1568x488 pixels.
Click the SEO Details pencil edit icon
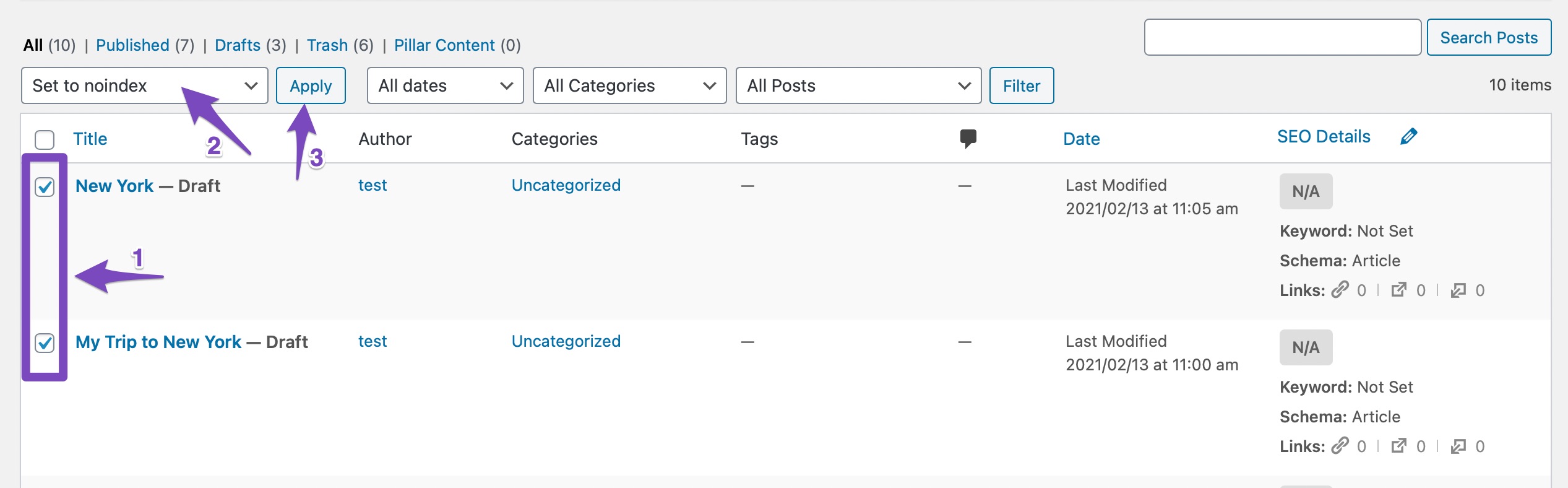(1408, 137)
